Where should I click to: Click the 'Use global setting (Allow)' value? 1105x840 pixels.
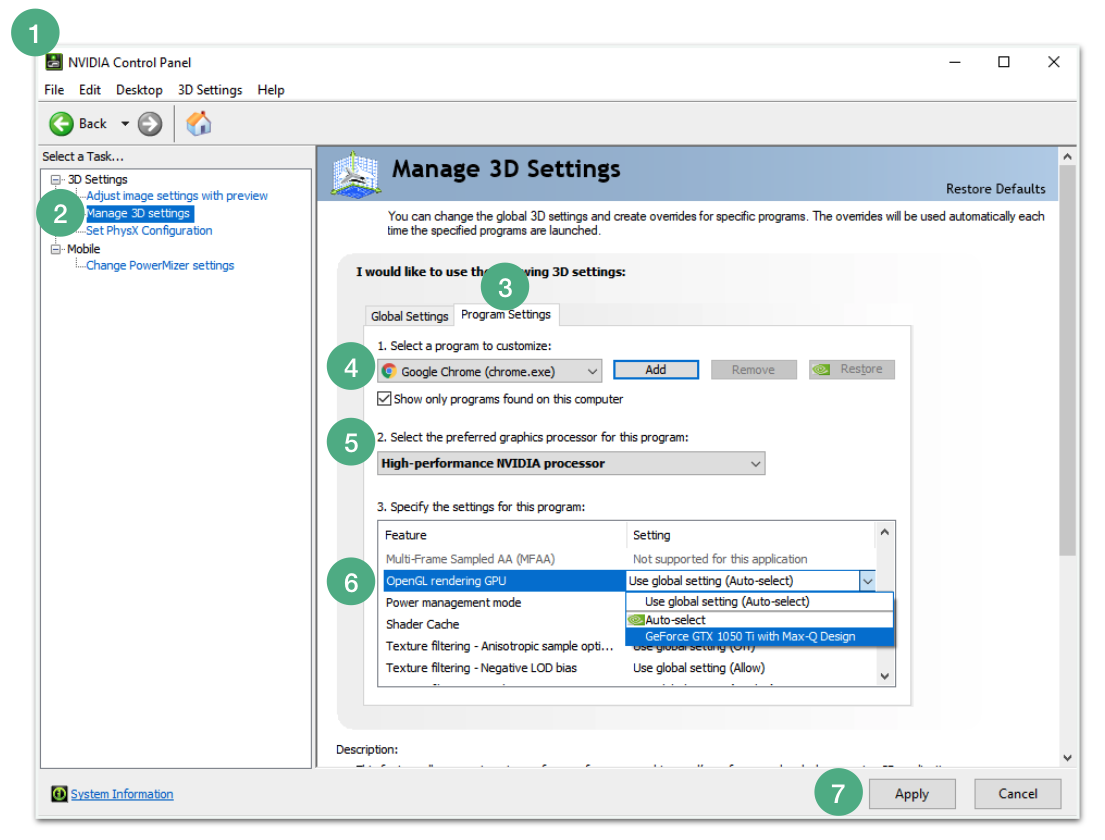coord(698,668)
